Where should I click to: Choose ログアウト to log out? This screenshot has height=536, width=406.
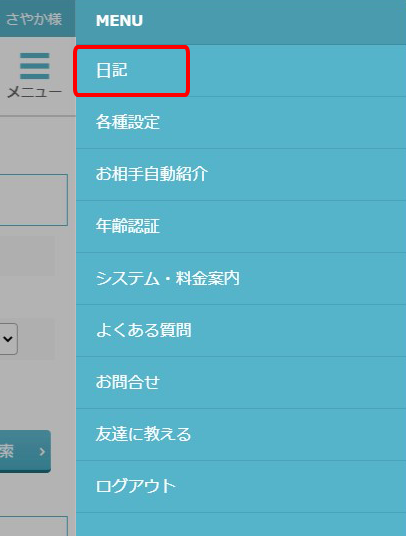(x=241, y=486)
